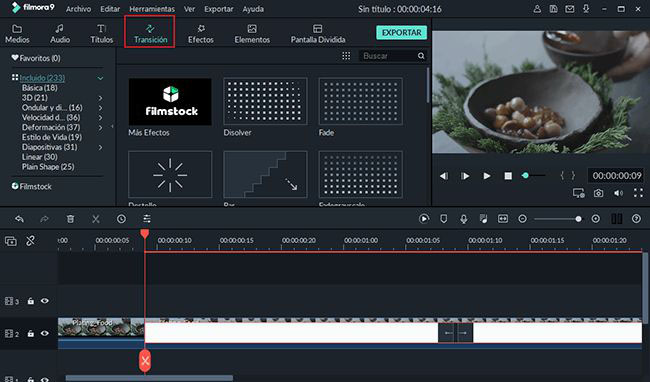Expand the Velocidad d... (36) arrow

[x=100, y=118]
